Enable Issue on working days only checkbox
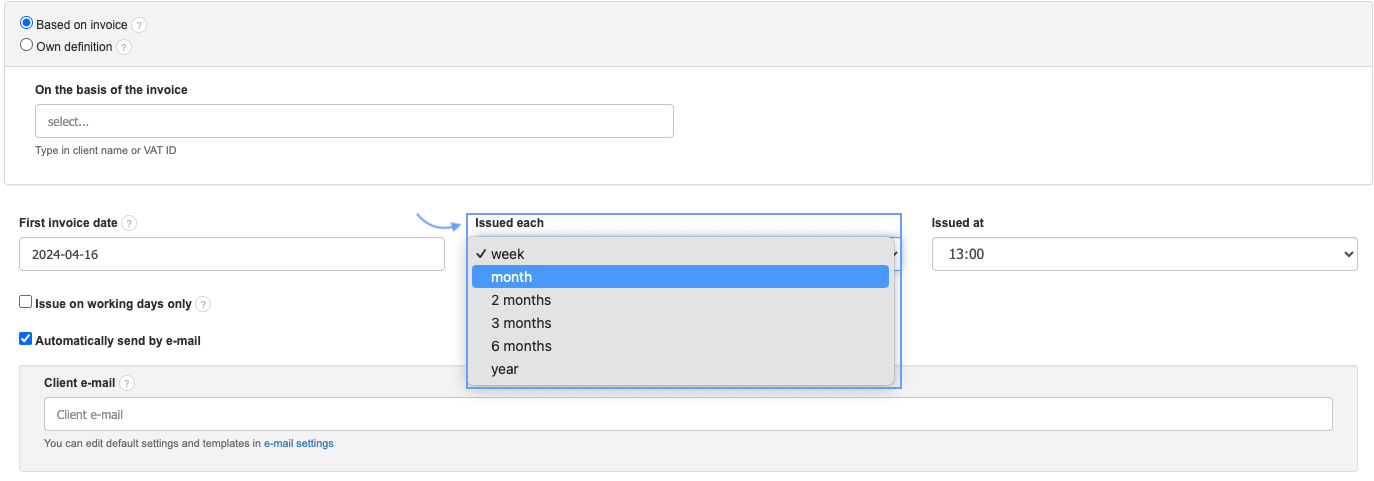 pos(26,303)
